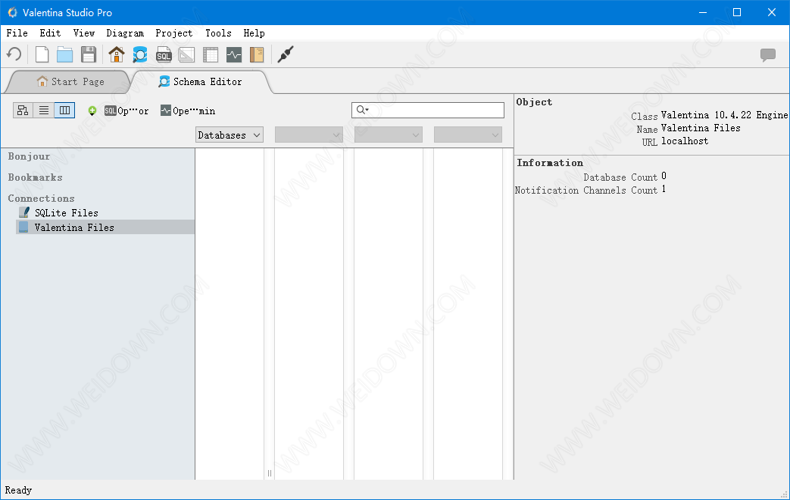Click the diagram ruler toolbar icon

tap(187, 54)
